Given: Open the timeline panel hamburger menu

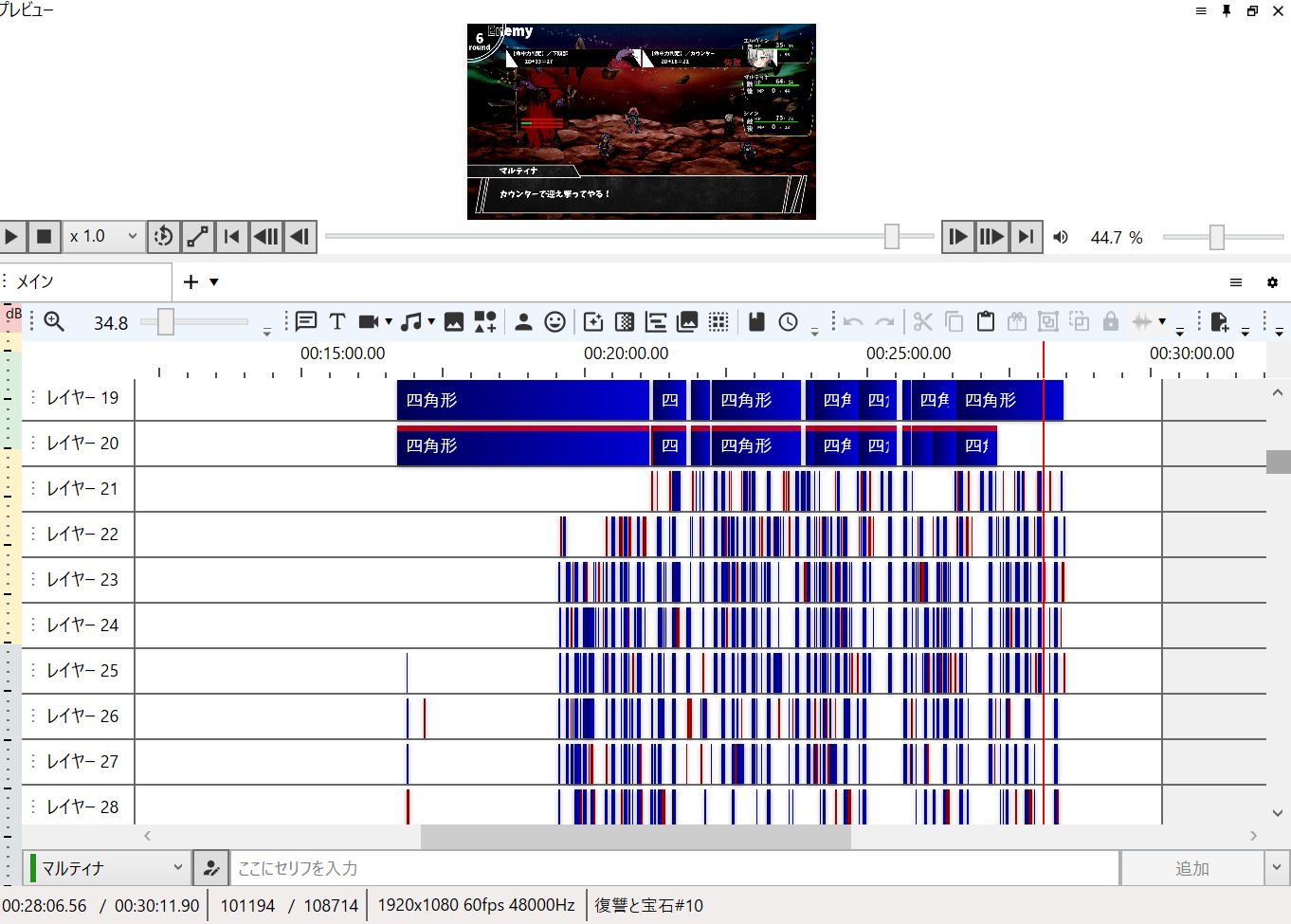Looking at the screenshot, I should pyautogui.click(x=1236, y=282).
